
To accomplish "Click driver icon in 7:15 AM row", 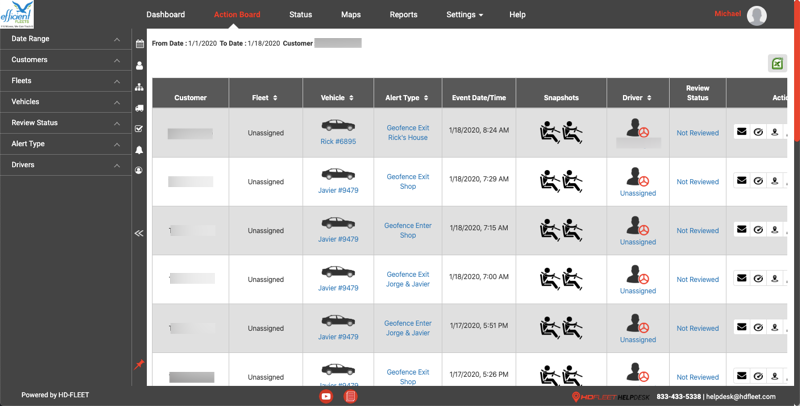I will pyautogui.click(x=638, y=225).
